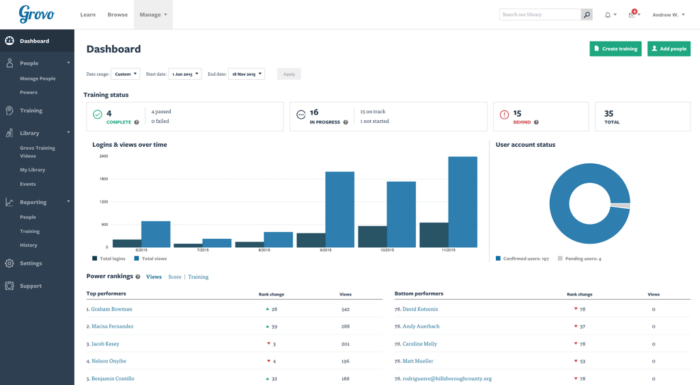The height and width of the screenshot is (385, 700).
Task: Open the Date range Custom dropdown
Action: pyautogui.click(x=125, y=74)
